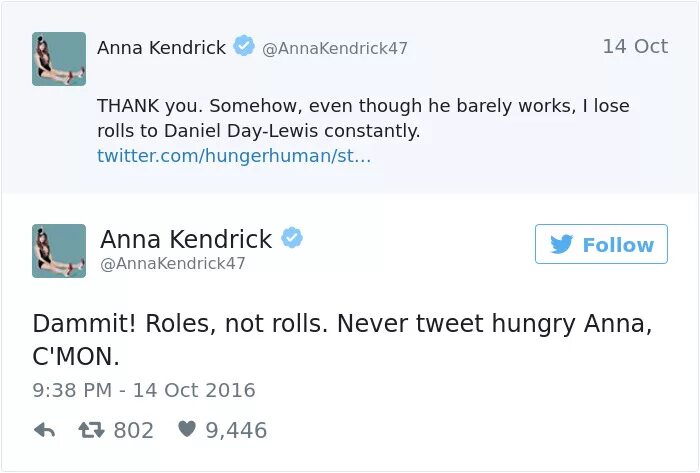Click verified badge in the quoted tweet header
This screenshot has width=700, height=473.
(243, 46)
